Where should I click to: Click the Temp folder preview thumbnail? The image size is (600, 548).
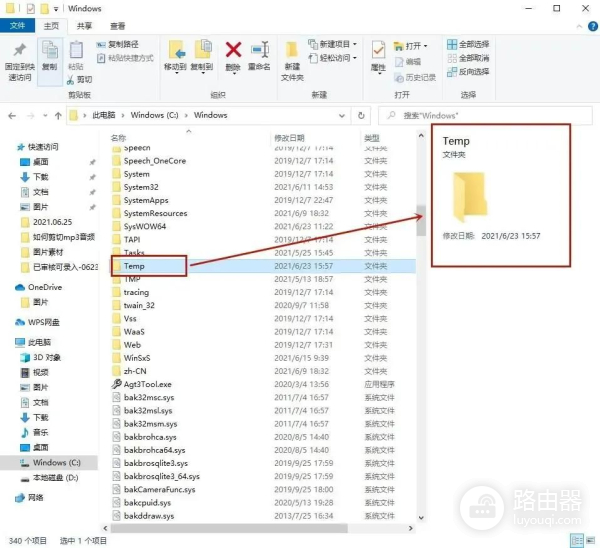pyautogui.click(x=470, y=197)
